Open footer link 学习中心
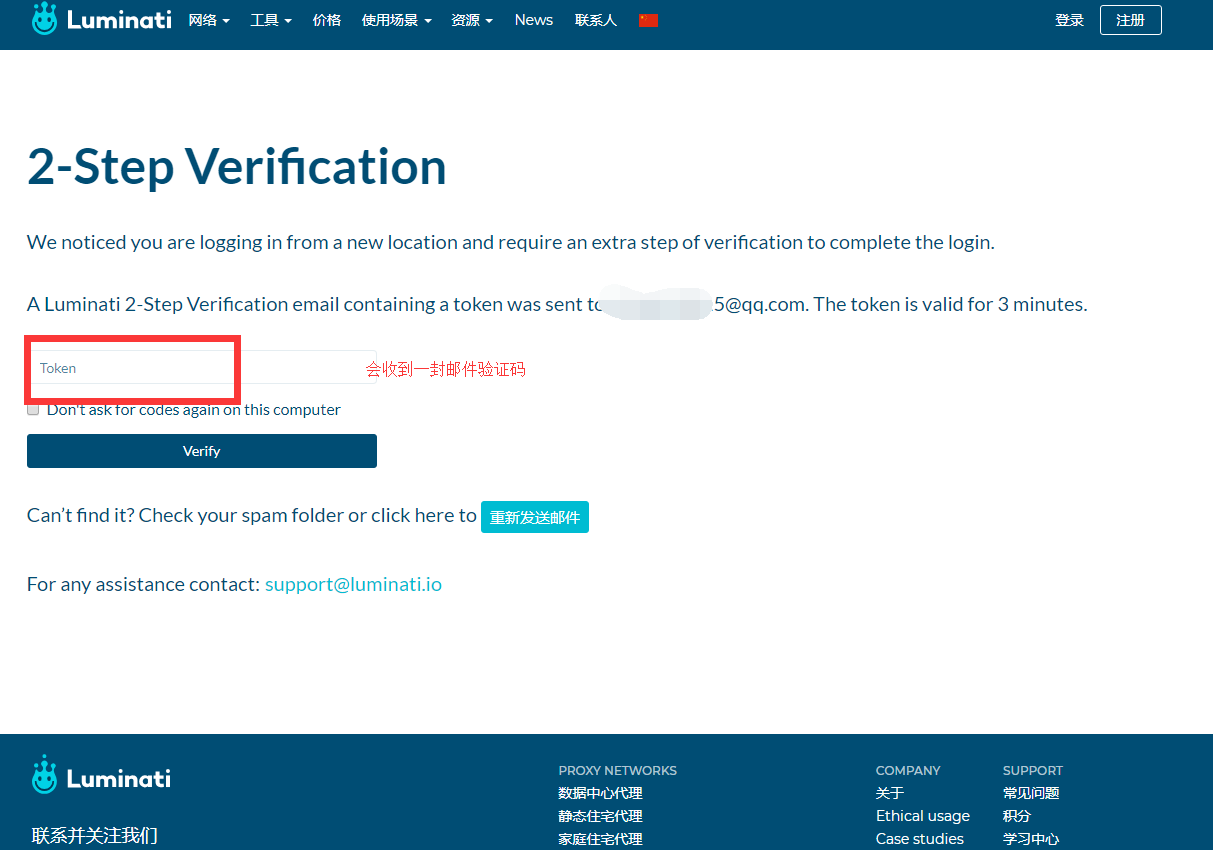 click(1031, 839)
